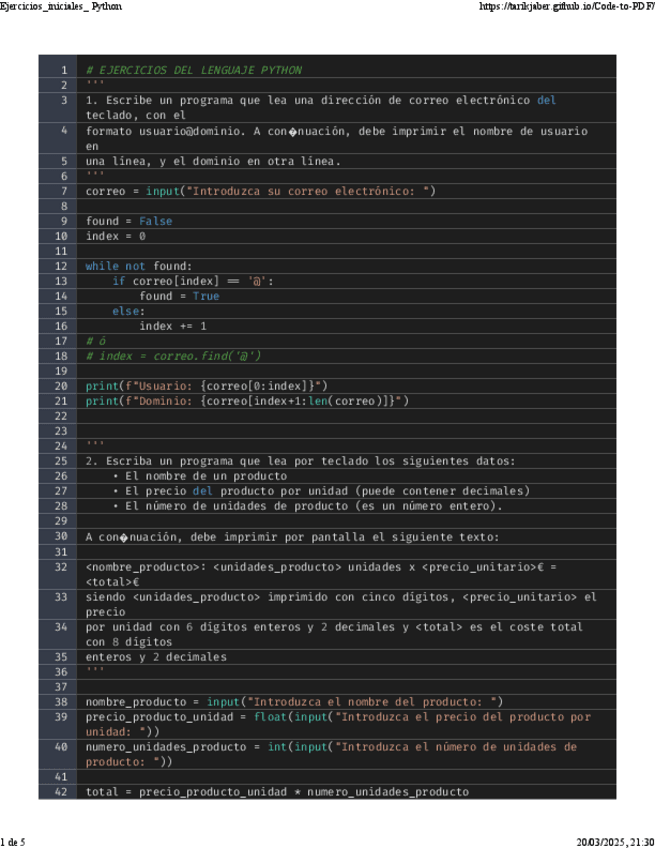The image size is (655, 848).
Task: Click the 'nombre_producto = input' code line
Action: tap(294, 702)
